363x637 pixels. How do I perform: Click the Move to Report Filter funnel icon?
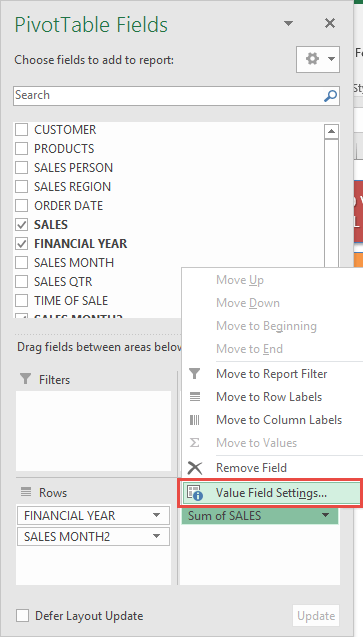point(195,374)
